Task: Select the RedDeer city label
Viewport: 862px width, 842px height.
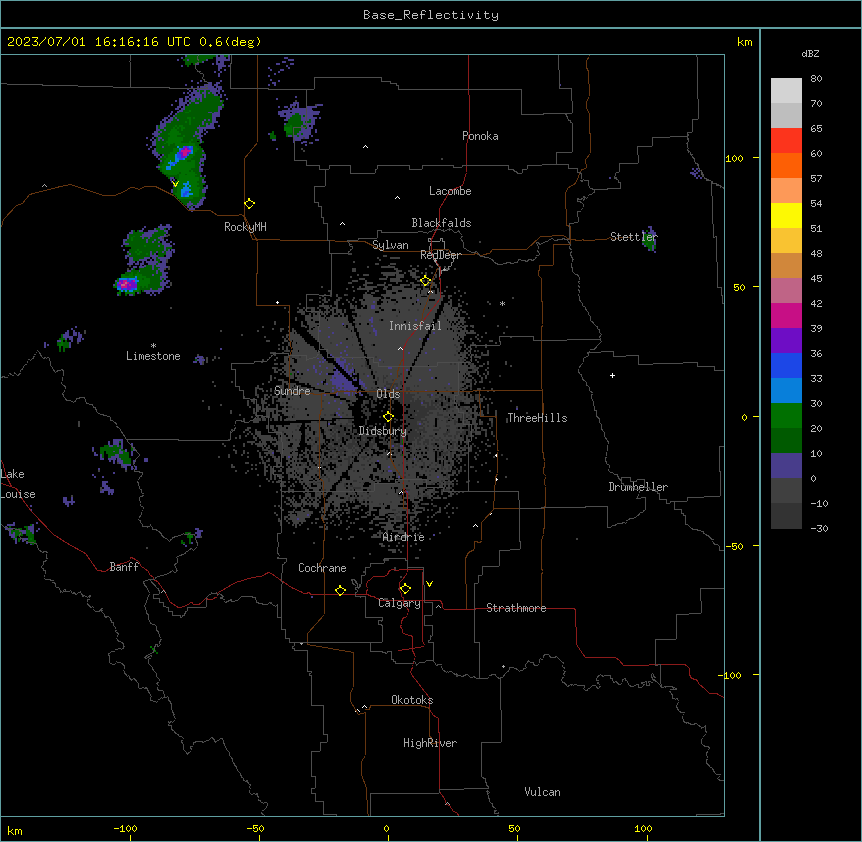Action: 440,255
